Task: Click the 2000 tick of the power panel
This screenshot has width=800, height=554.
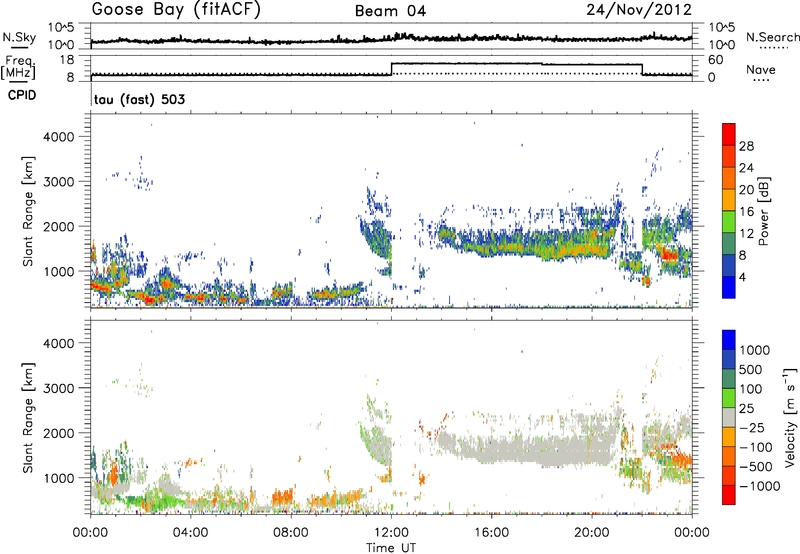Action: tap(58, 226)
